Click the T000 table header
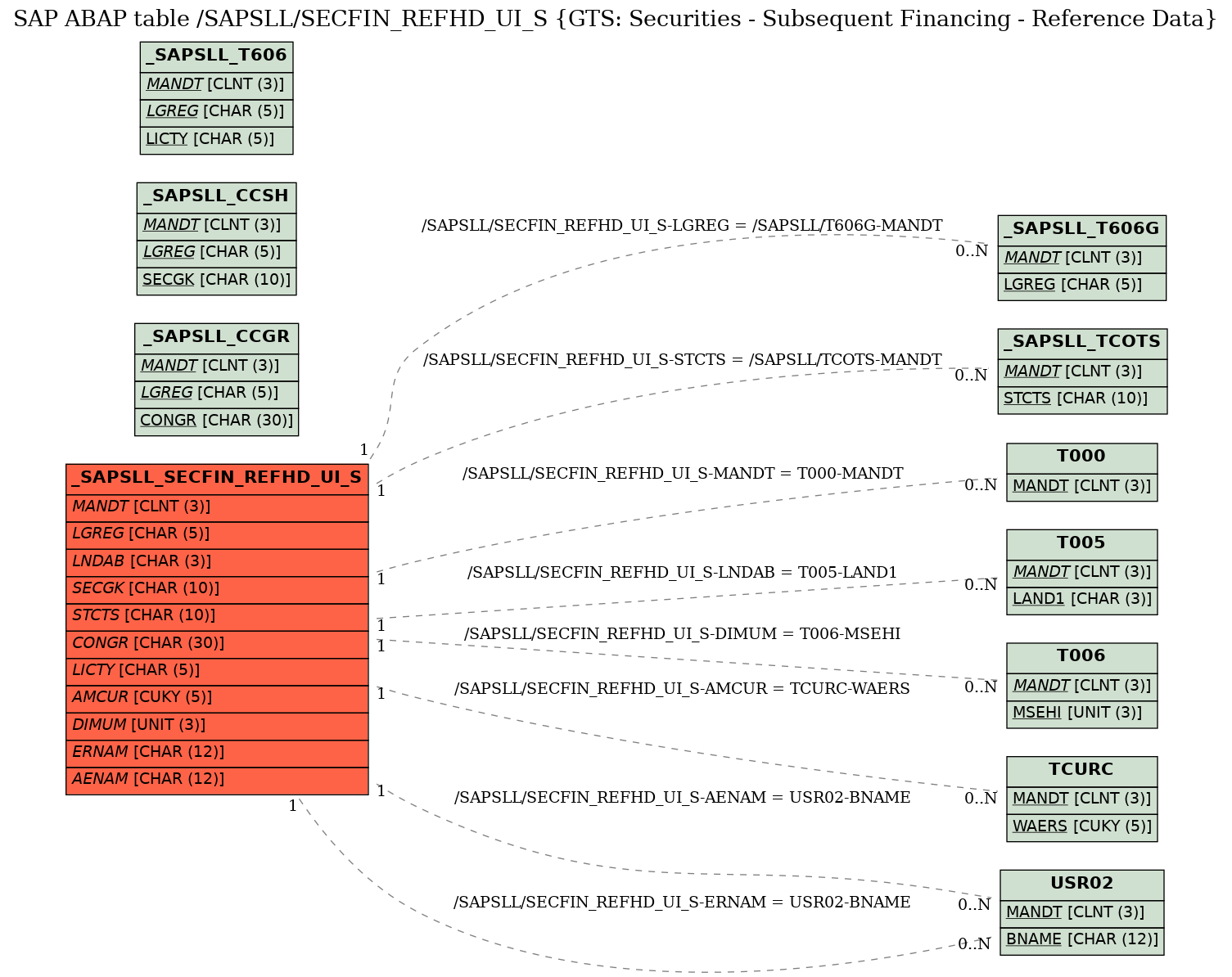Viewport: 1232px width, 977px height. tap(1081, 457)
